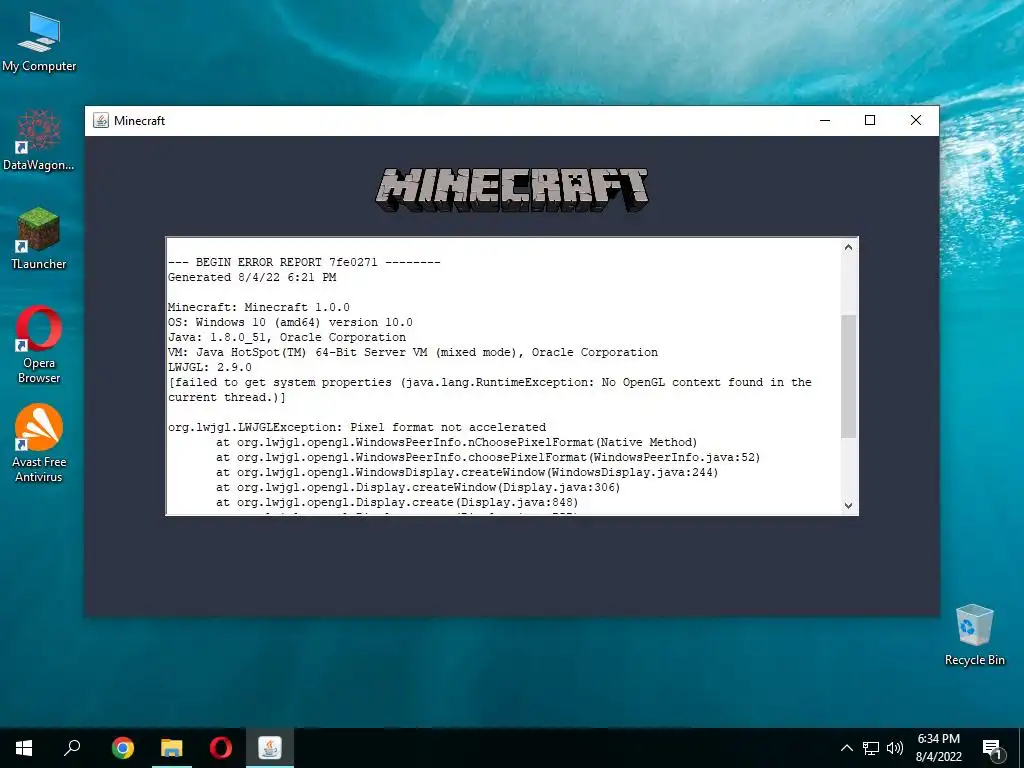The height and width of the screenshot is (768, 1024).
Task: Launch TLauncher from the desktop
Action: [x=39, y=238]
